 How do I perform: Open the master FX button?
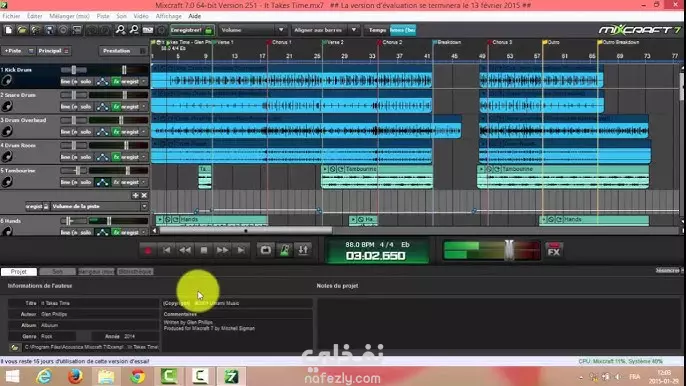(554, 251)
